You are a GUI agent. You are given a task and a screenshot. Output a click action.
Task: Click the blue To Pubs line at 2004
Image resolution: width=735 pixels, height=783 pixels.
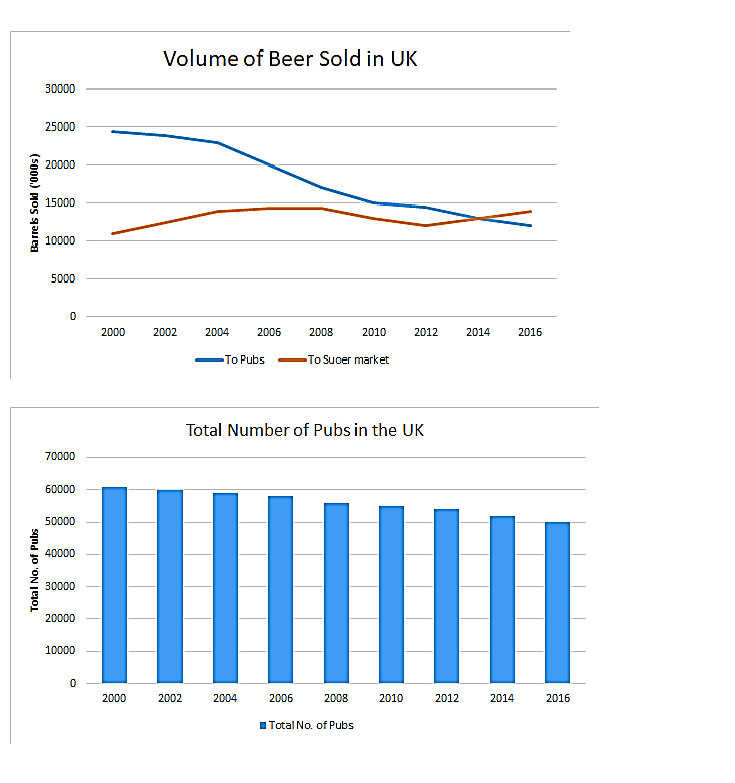point(217,142)
